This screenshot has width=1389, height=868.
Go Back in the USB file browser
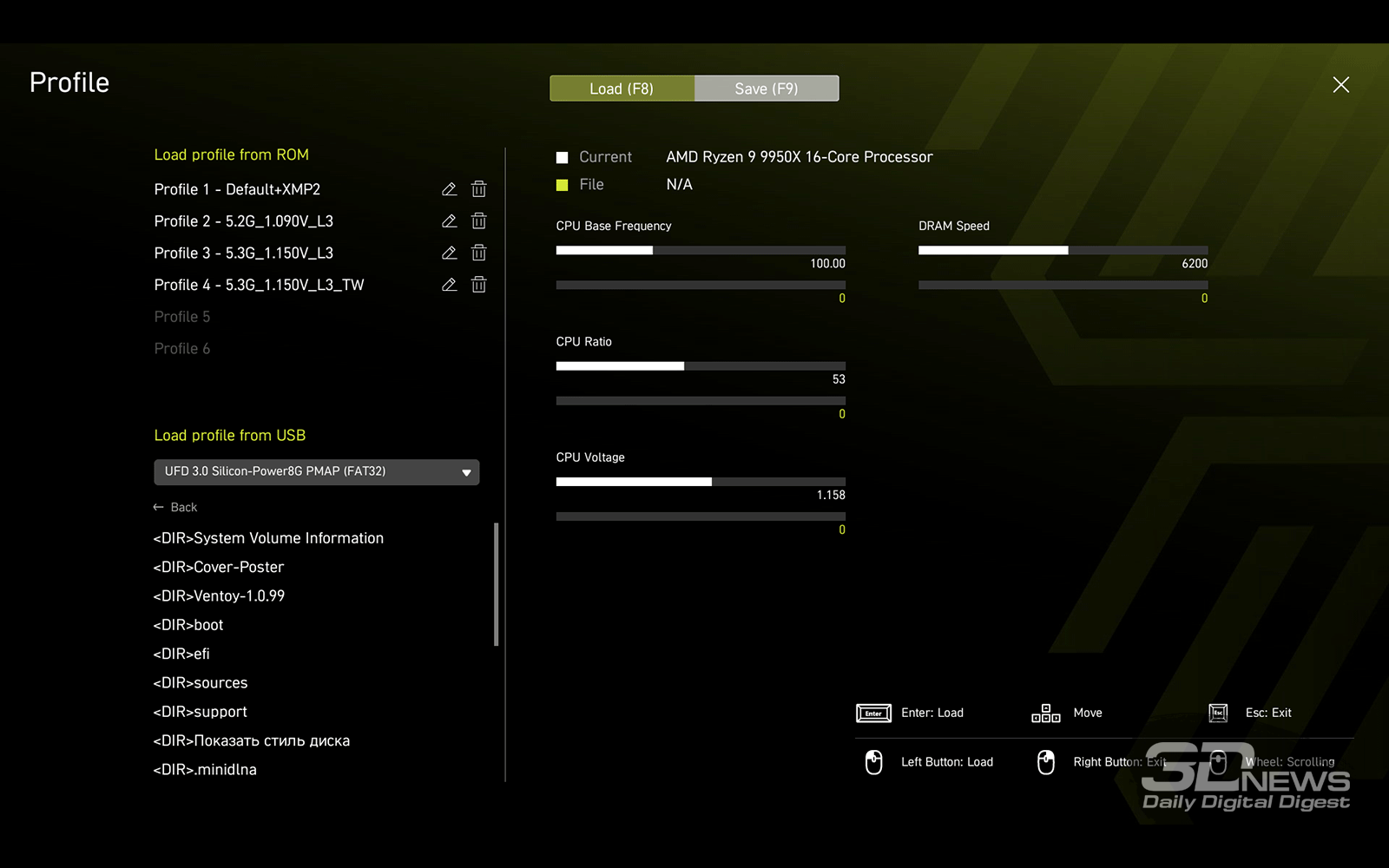(175, 507)
